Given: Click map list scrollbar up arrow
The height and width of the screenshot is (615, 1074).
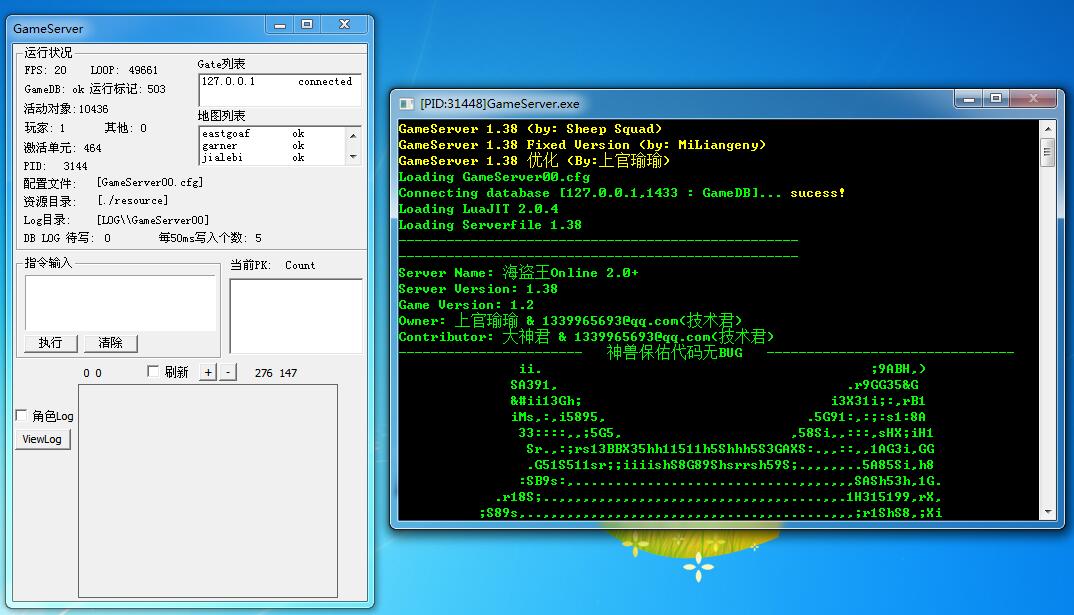Looking at the screenshot, I should [x=353, y=135].
